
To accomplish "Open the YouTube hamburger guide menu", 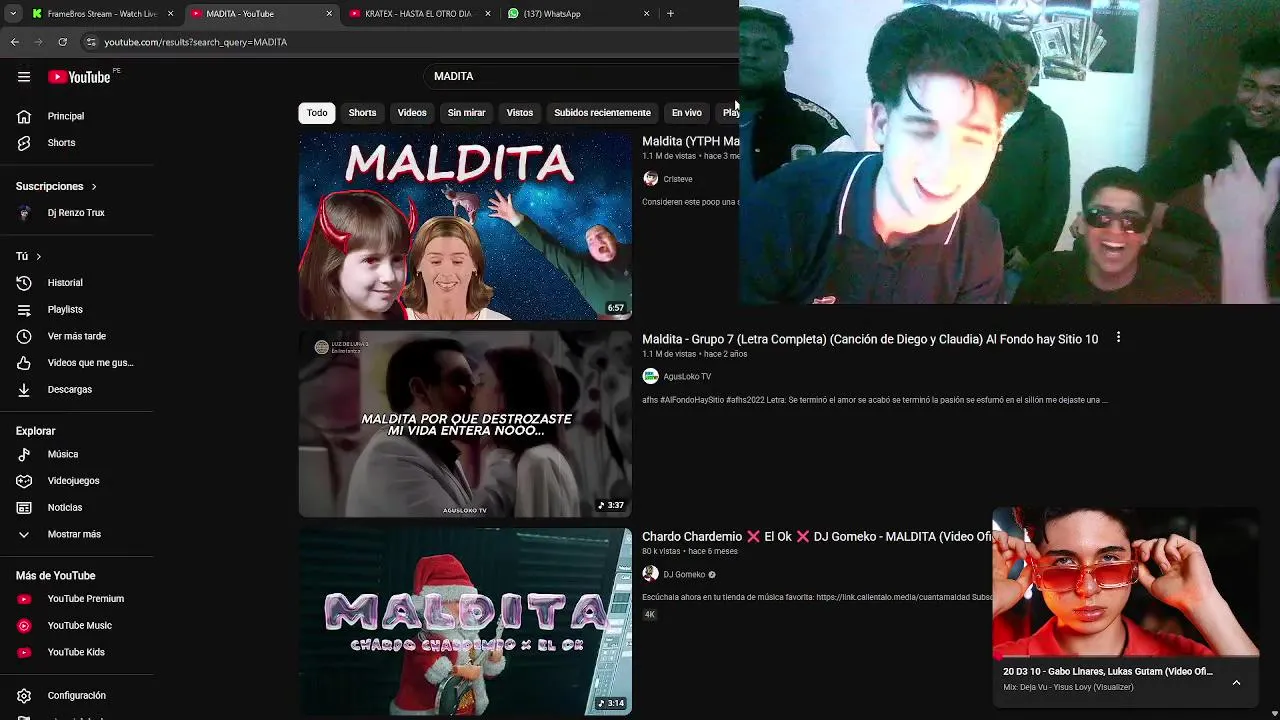I will click(x=24, y=77).
